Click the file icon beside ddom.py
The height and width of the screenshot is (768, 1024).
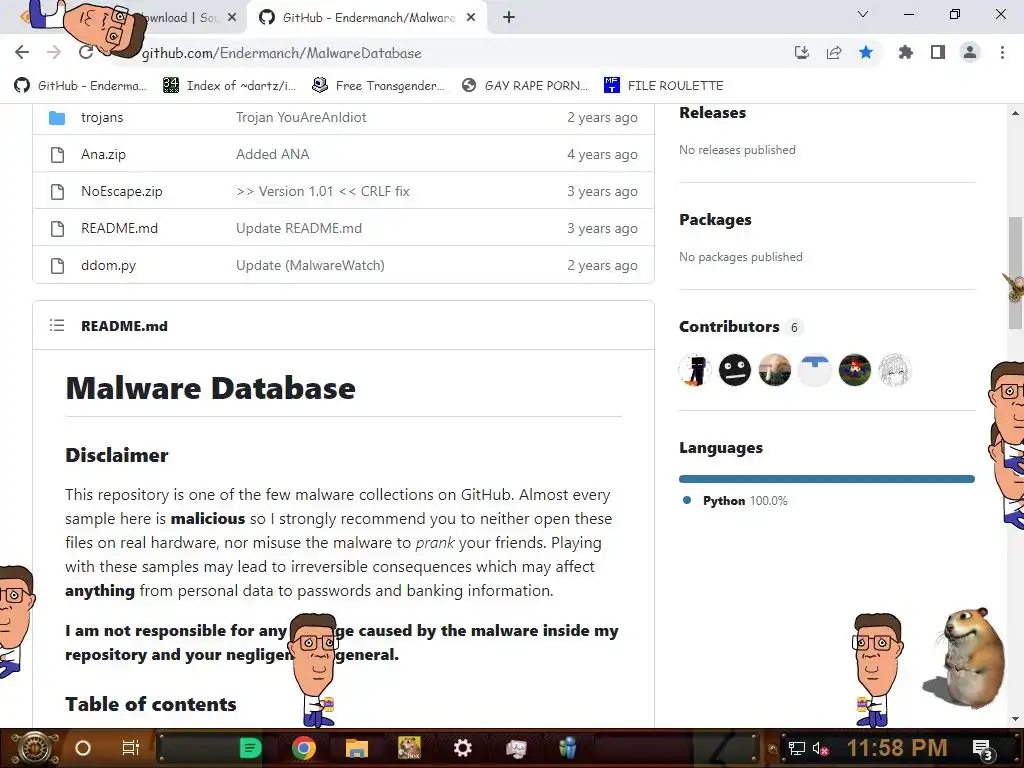(57, 266)
